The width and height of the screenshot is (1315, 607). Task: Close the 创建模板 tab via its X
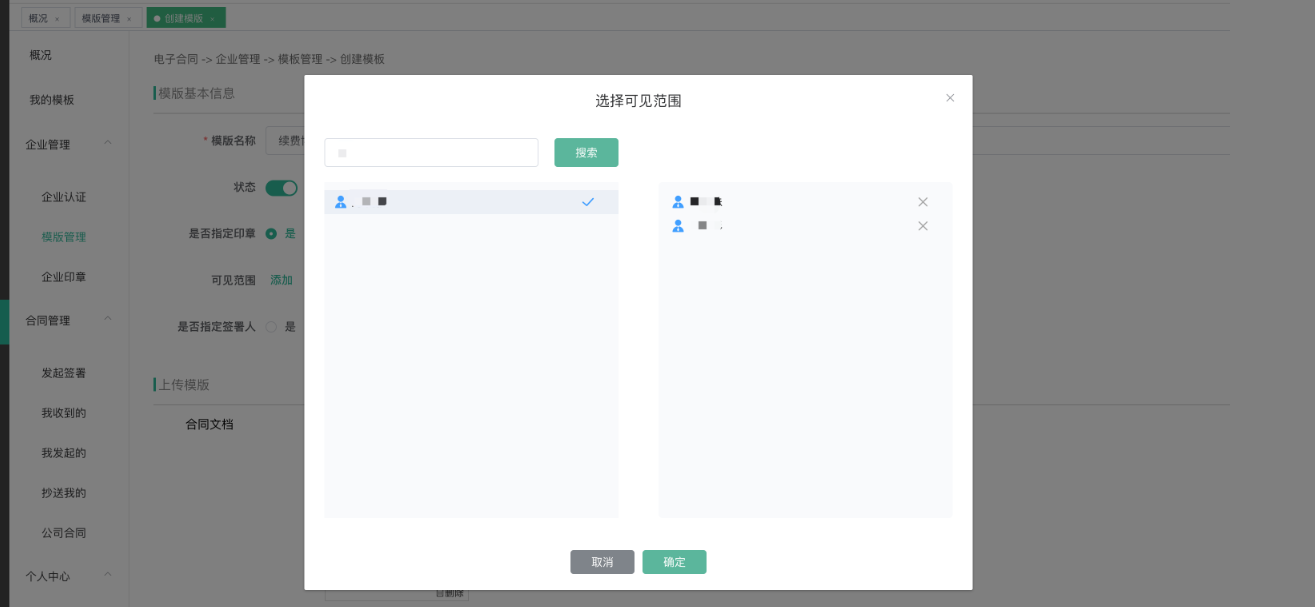pos(212,19)
